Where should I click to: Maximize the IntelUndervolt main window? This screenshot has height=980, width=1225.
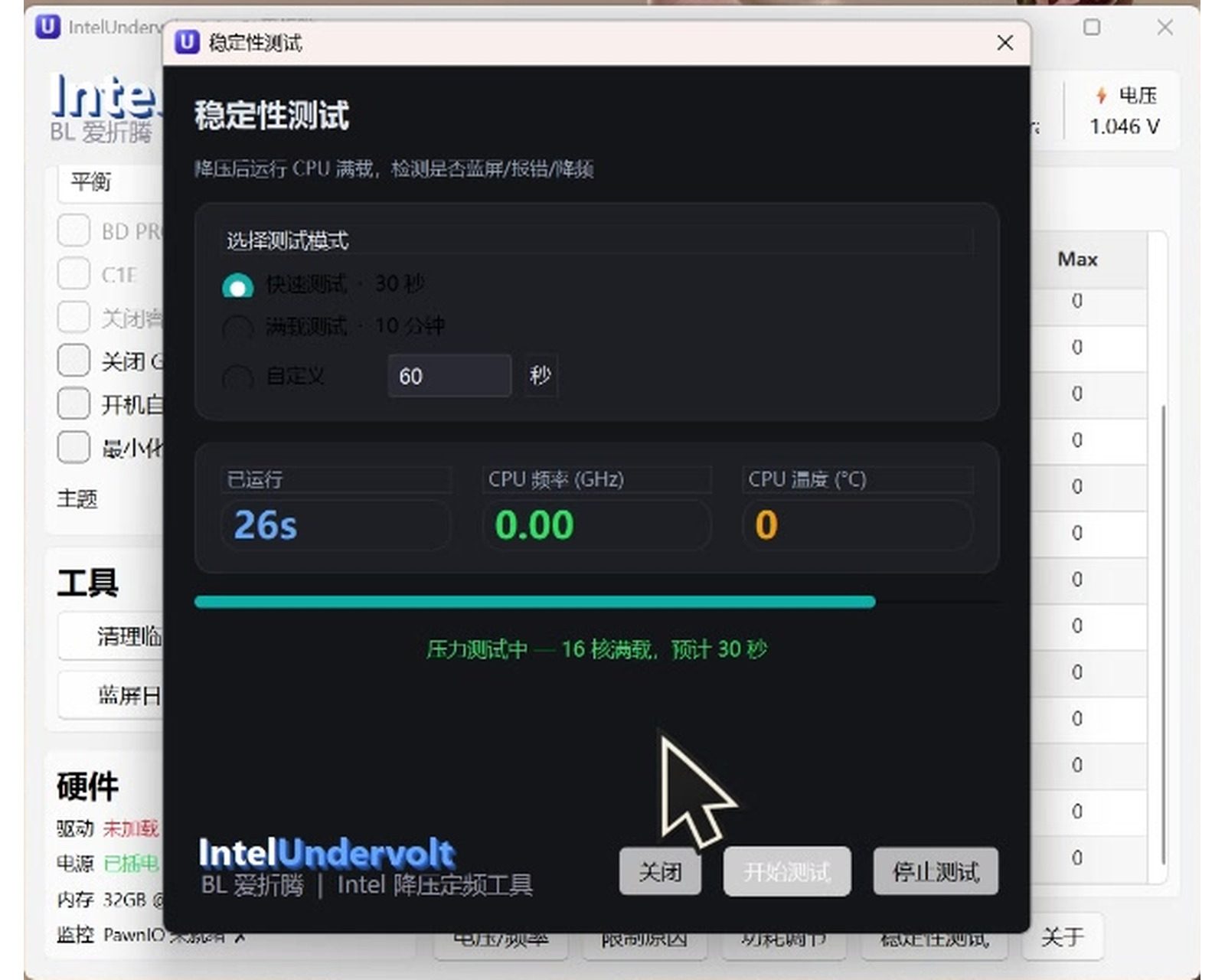coord(1092,28)
